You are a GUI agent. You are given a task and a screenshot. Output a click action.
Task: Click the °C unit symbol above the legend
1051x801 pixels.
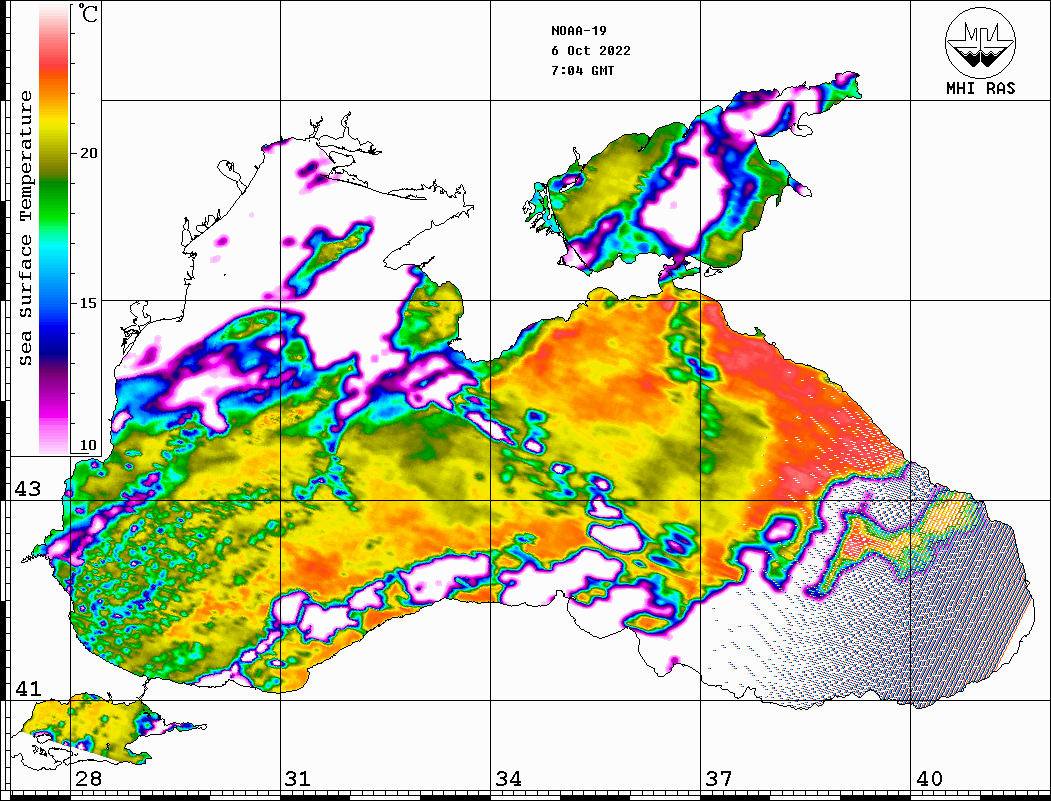point(89,14)
